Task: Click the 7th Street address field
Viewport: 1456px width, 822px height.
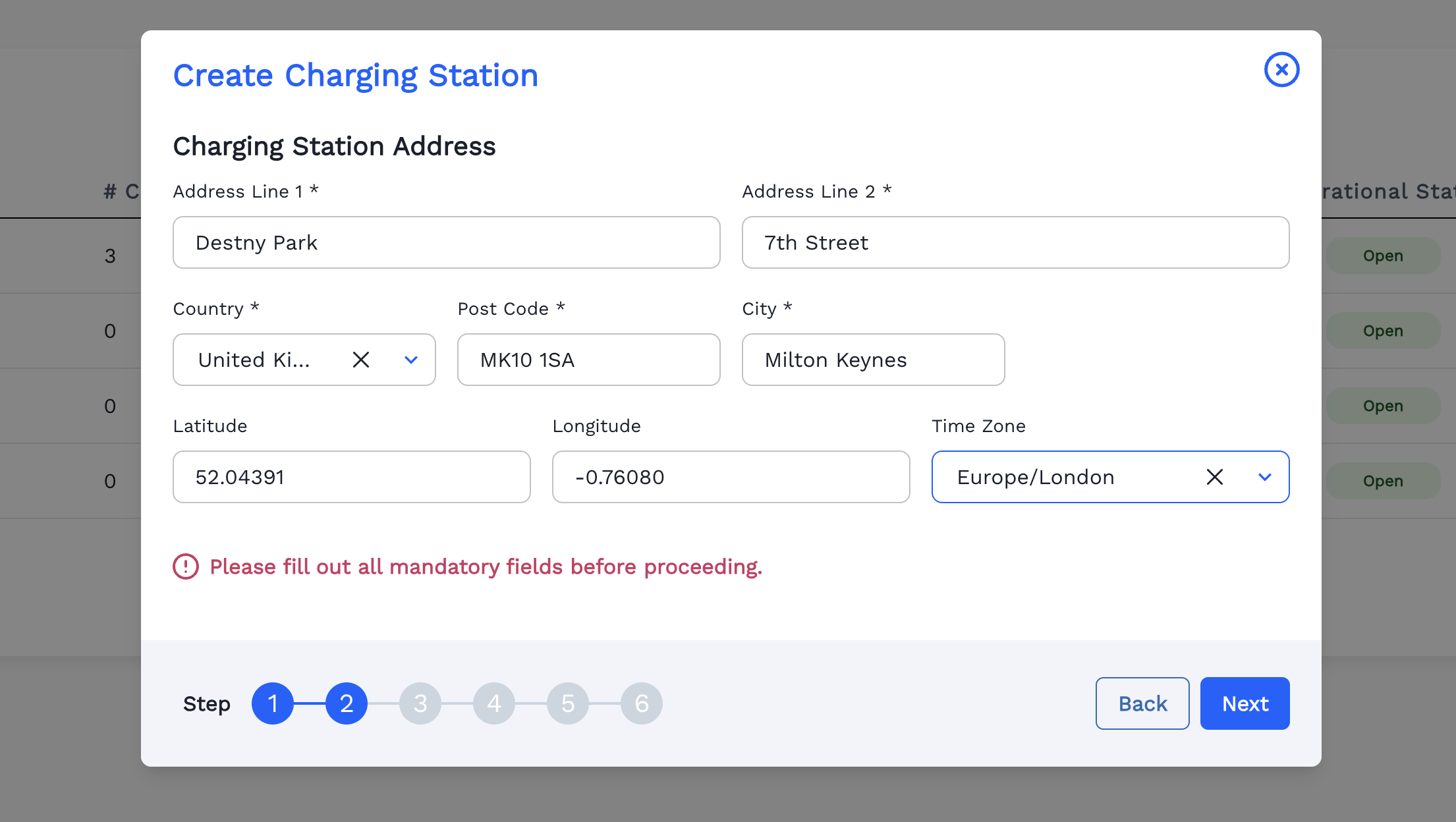Action: pyautogui.click(x=1015, y=242)
